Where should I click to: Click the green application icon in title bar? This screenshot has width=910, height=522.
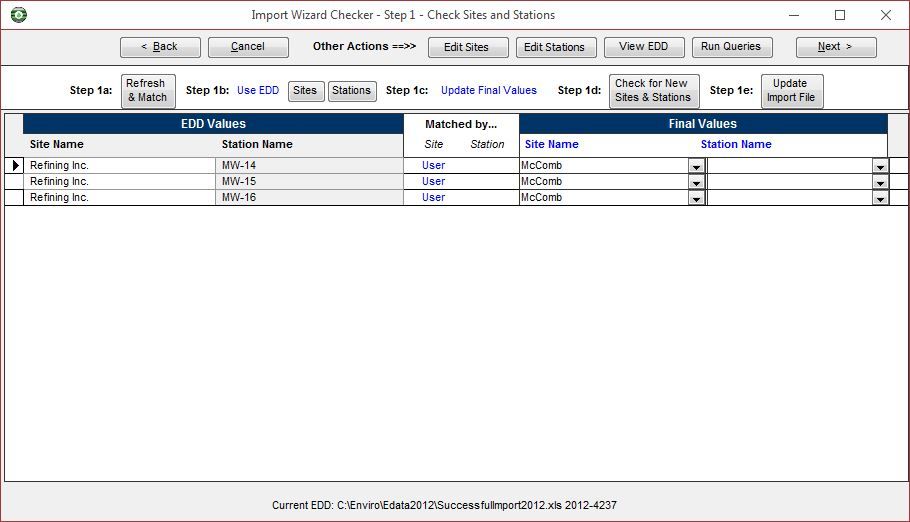click(x=19, y=15)
